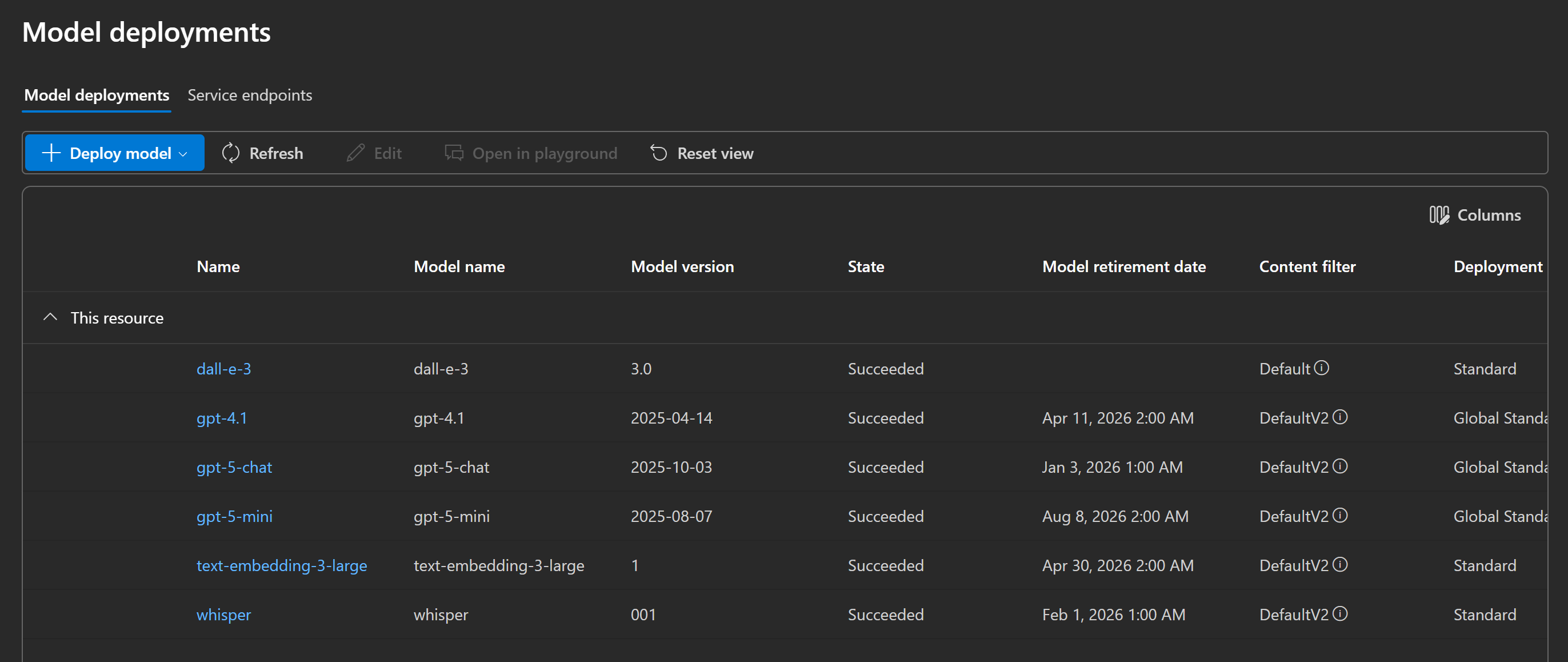The width and height of the screenshot is (1568, 662).
Task: Sort by the Model retirement date column header
Action: [x=1123, y=266]
